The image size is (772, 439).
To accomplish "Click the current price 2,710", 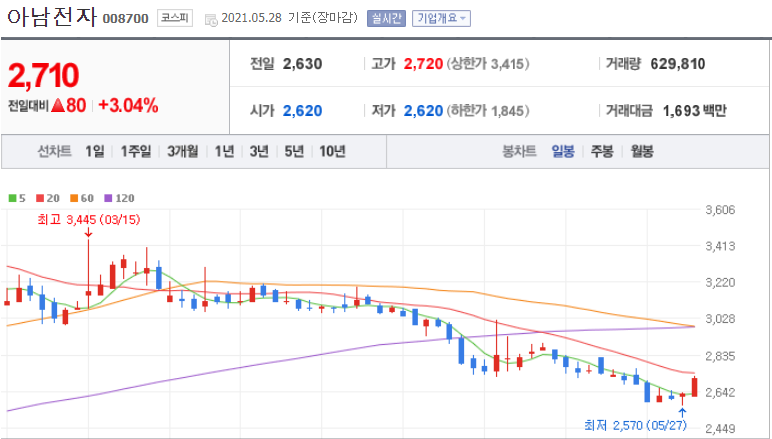I will click(x=43, y=75).
